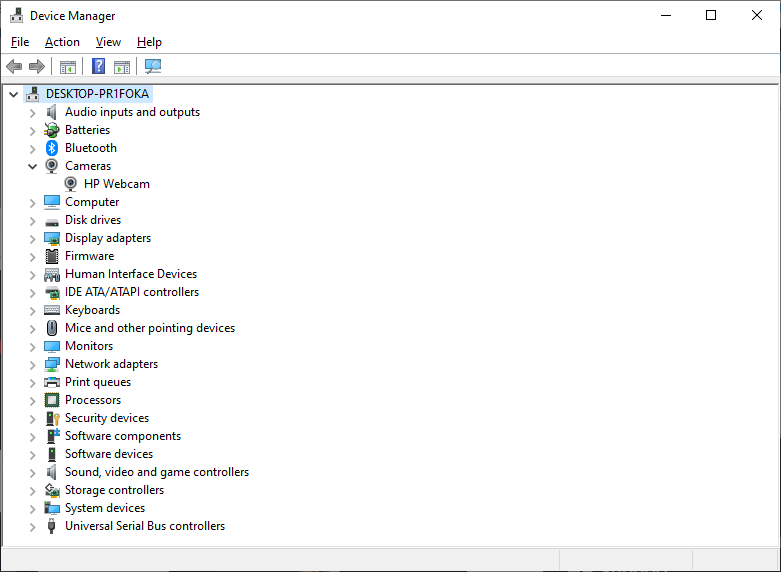
Task: Select the Storage controllers label
Action: [115, 490]
